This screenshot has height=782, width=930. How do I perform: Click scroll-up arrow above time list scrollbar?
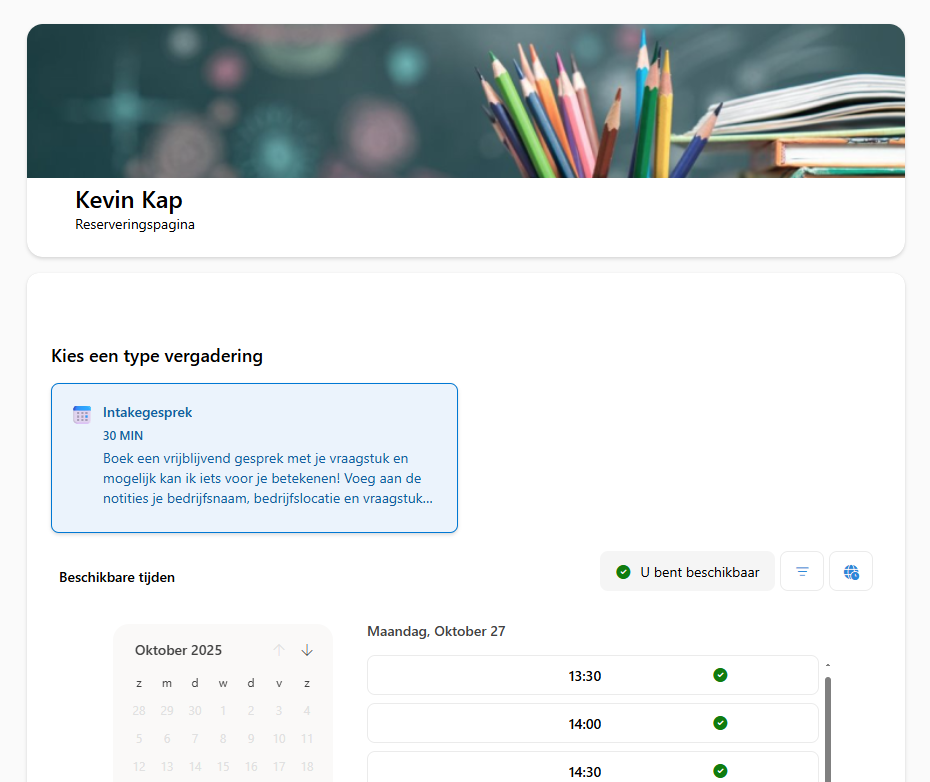[827, 665]
